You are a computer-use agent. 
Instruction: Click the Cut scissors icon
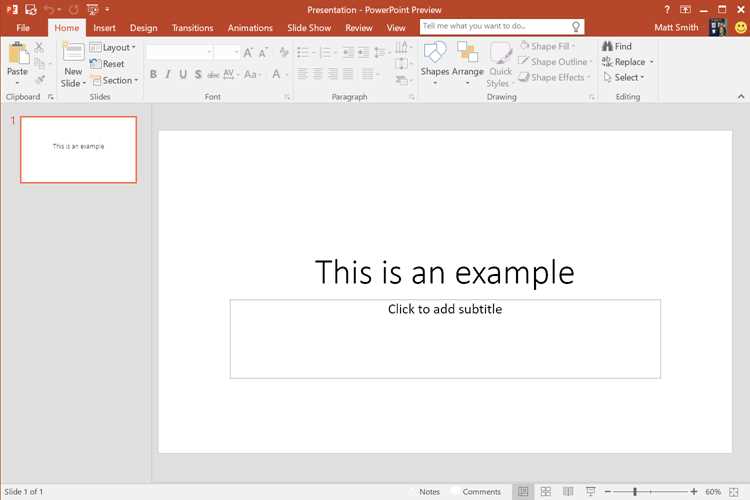[x=39, y=47]
